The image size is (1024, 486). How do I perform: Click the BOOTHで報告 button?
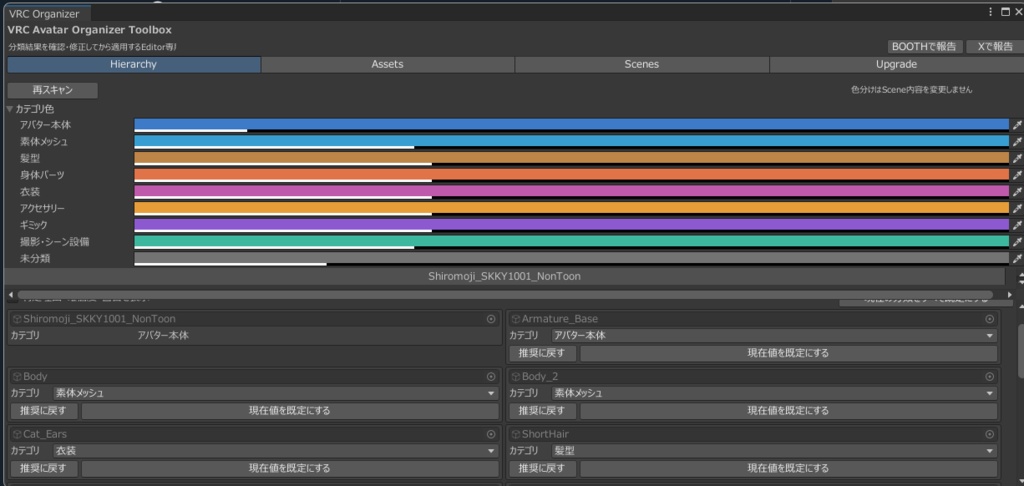[x=925, y=46]
